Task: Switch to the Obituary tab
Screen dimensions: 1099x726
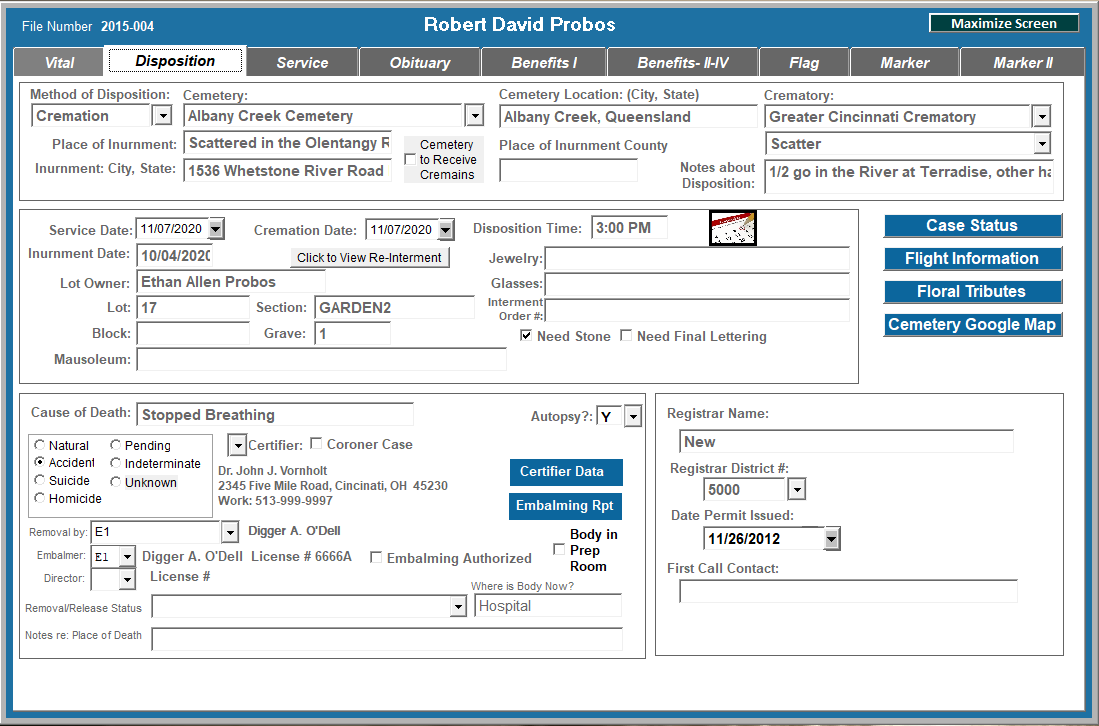Action: [x=419, y=62]
